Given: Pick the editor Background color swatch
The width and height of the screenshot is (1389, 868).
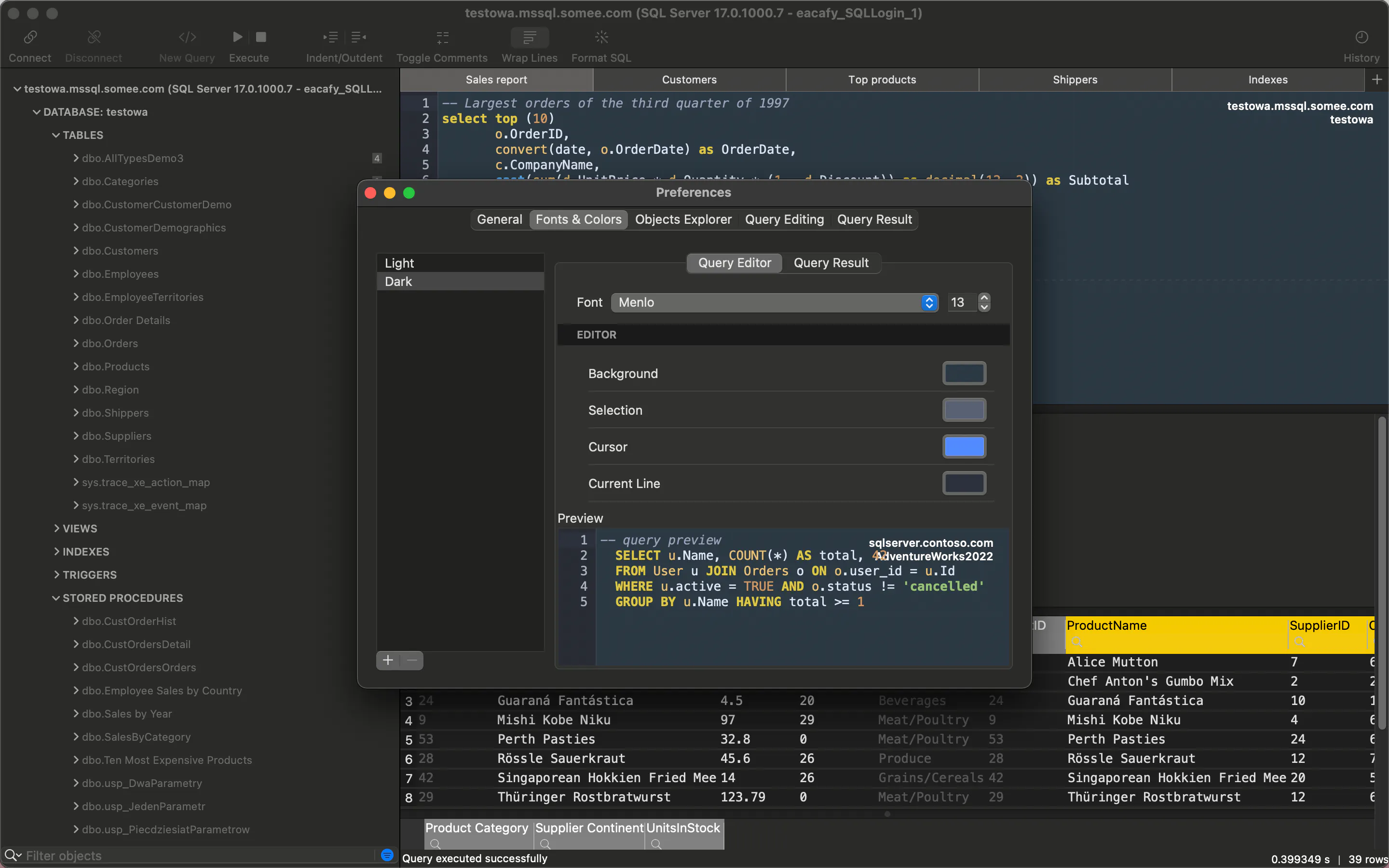Looking at the screenshot, I should [x=964, y=374].
